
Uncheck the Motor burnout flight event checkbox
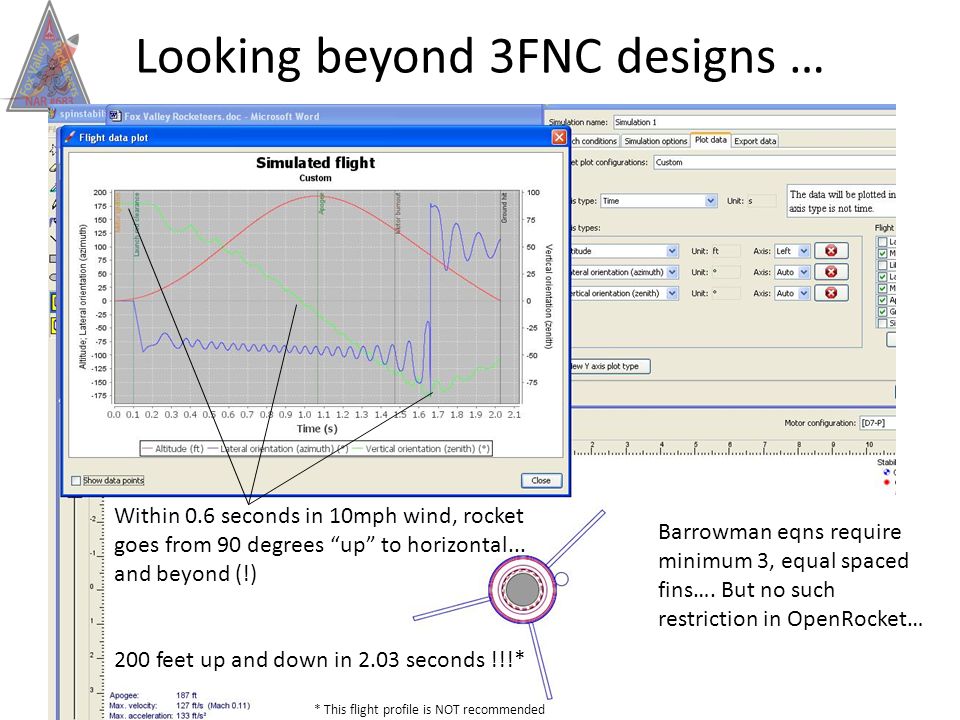[x=882, y=288]
